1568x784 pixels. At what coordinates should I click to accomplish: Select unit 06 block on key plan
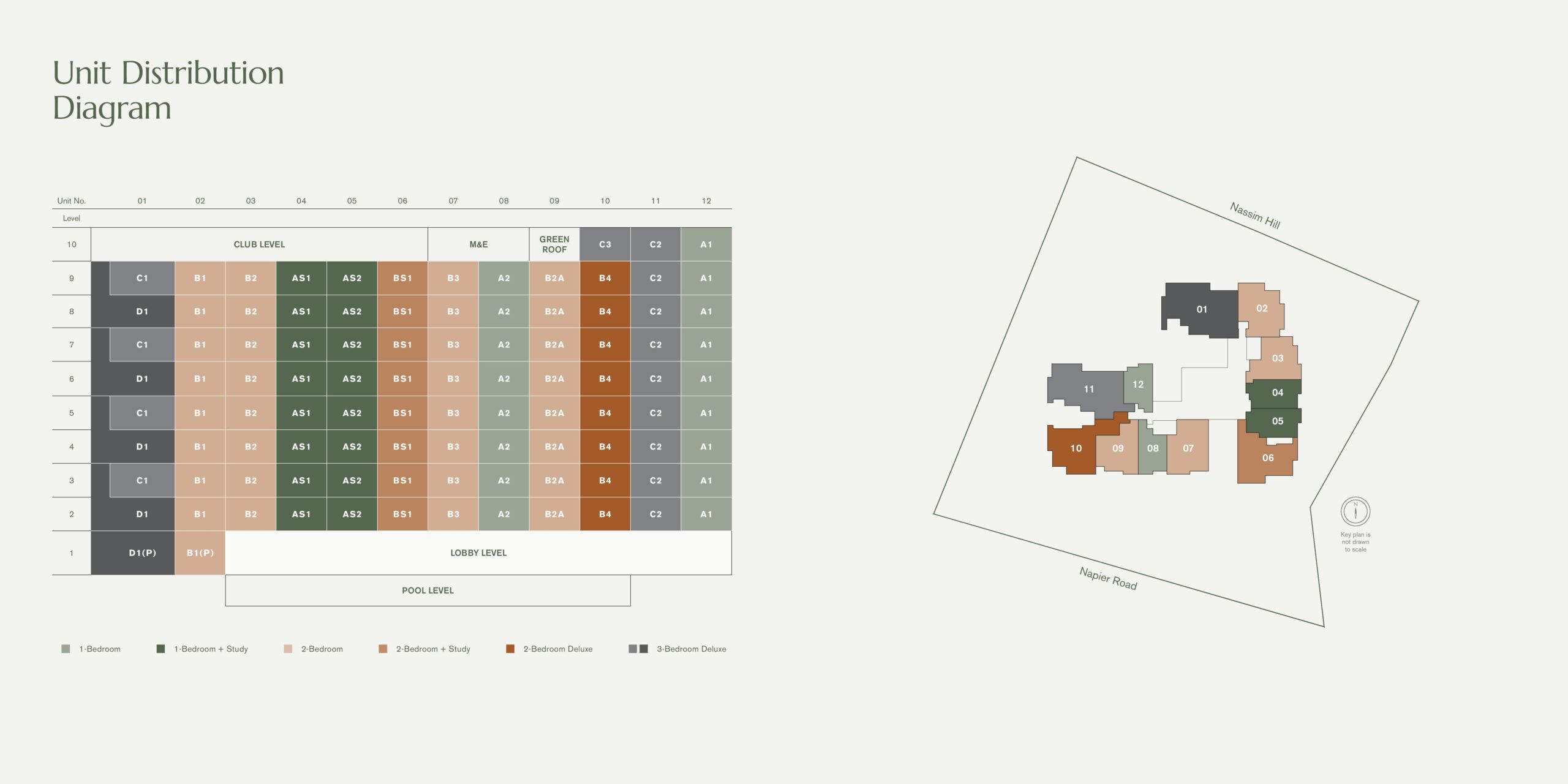coord(1267,458)
